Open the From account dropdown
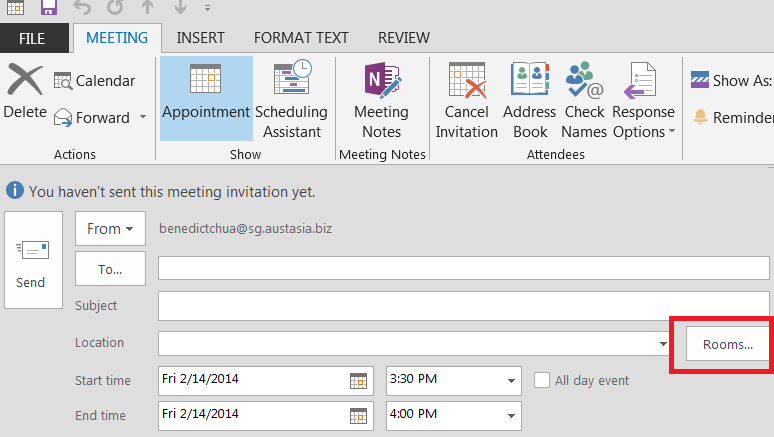Image resolution: width=774 pixels, height=437 pixels. [x=110, y=229]
